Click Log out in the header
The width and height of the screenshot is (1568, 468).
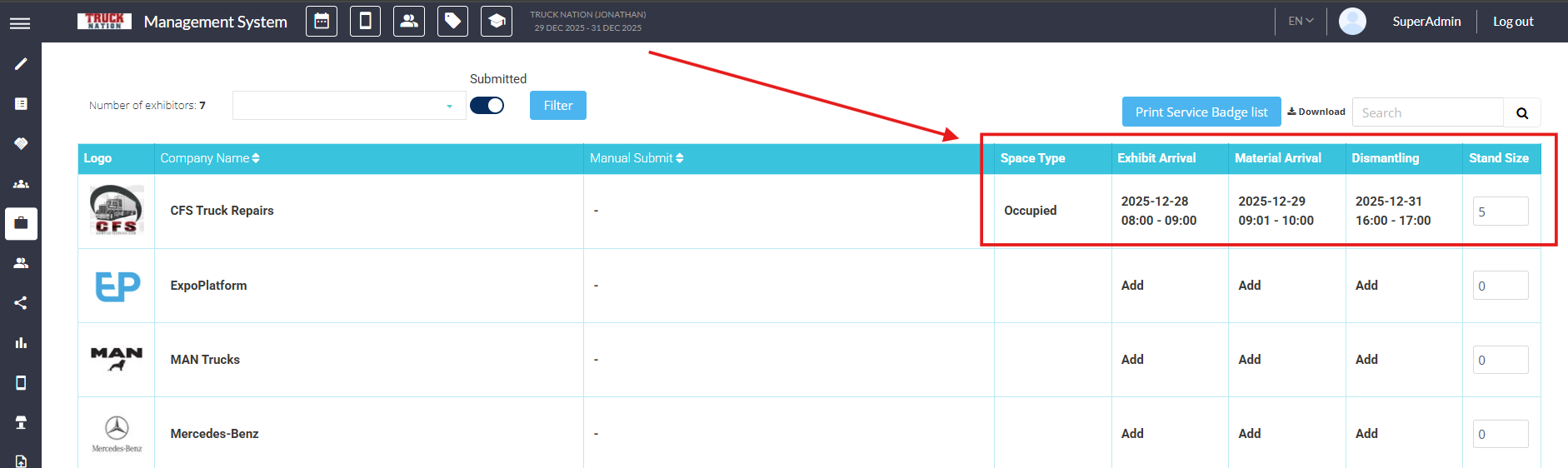coord(1512,22)
